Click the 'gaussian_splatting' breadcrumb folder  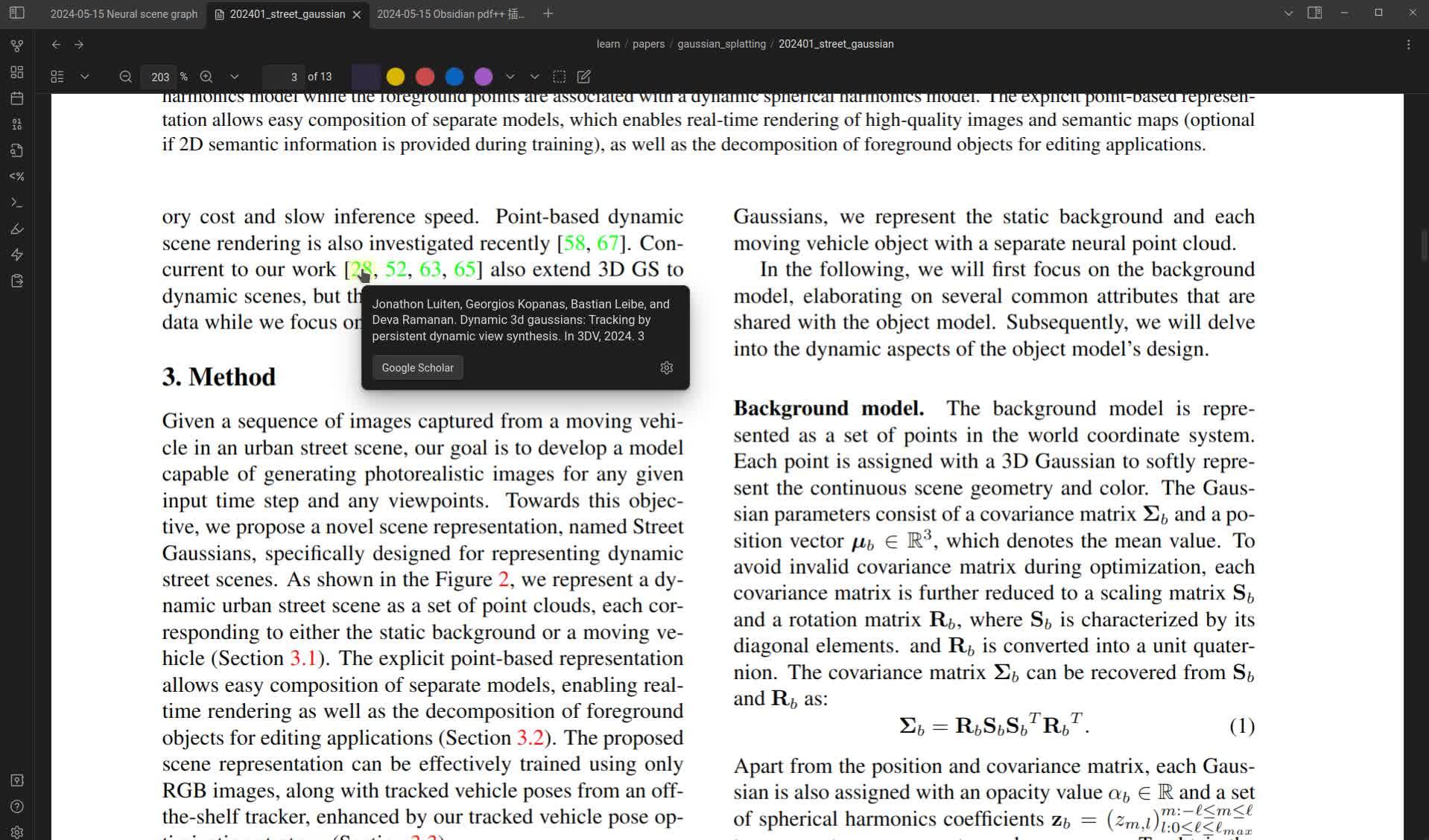tap(721, 44)
